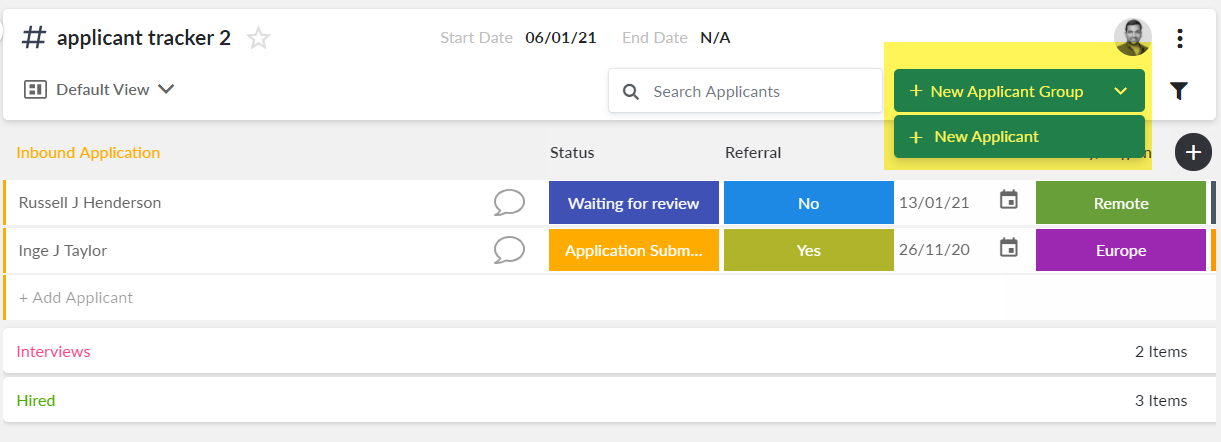The width and height of the screenshot is (1221, 442).
Task: Focus the Search Applicants field
Action: [746, 91]
